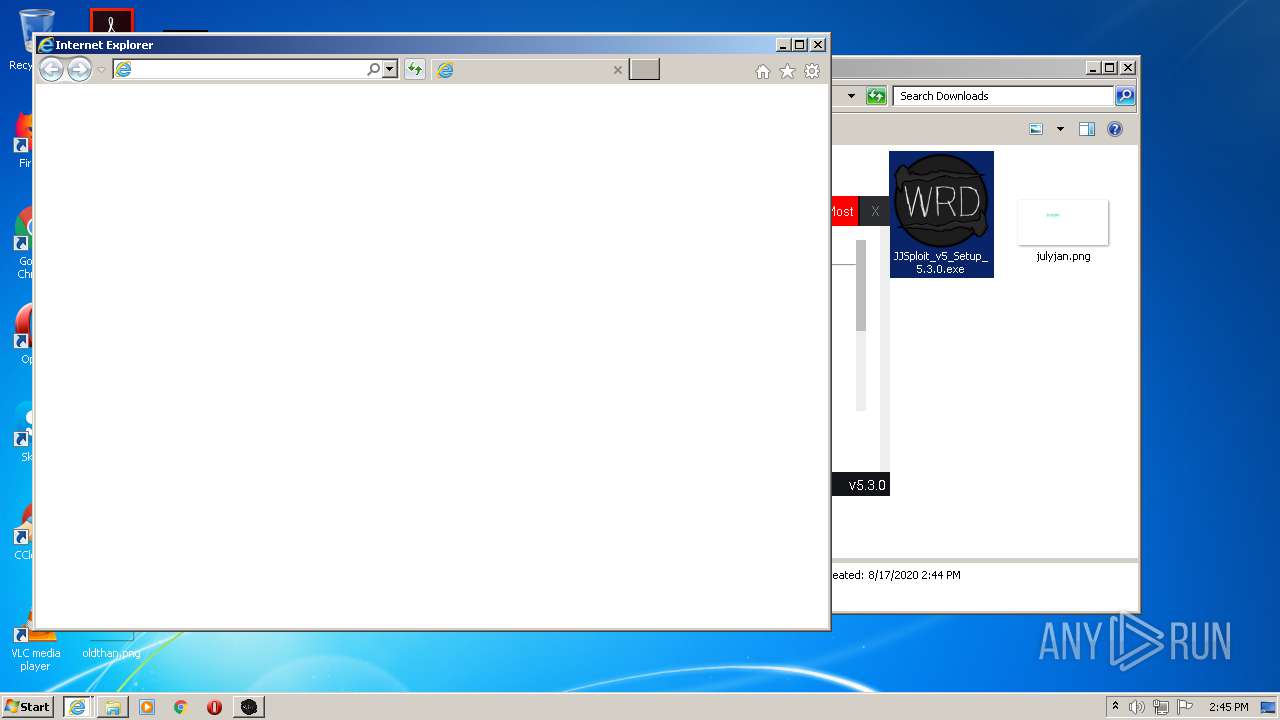Open the Start menu
The width and height of the screenshot is (1280, 720).
[x=28, y=707]
